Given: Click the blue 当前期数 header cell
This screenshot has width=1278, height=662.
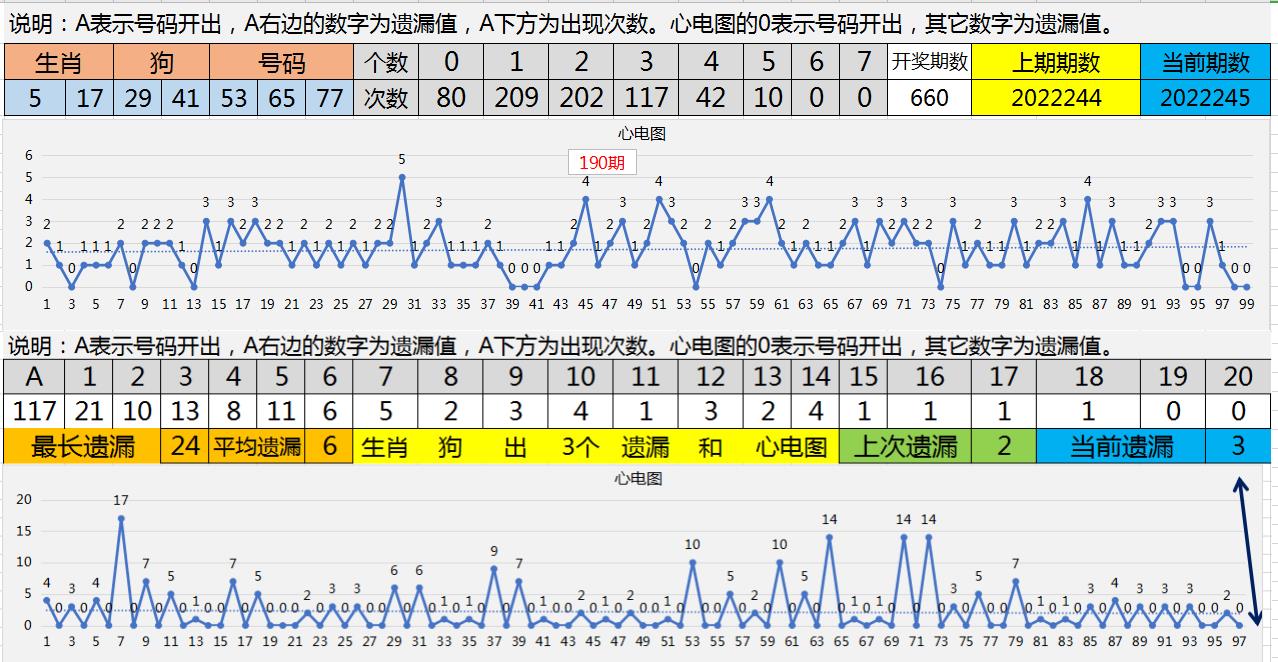Looking at the screenshot, I should click(1205, 63).
